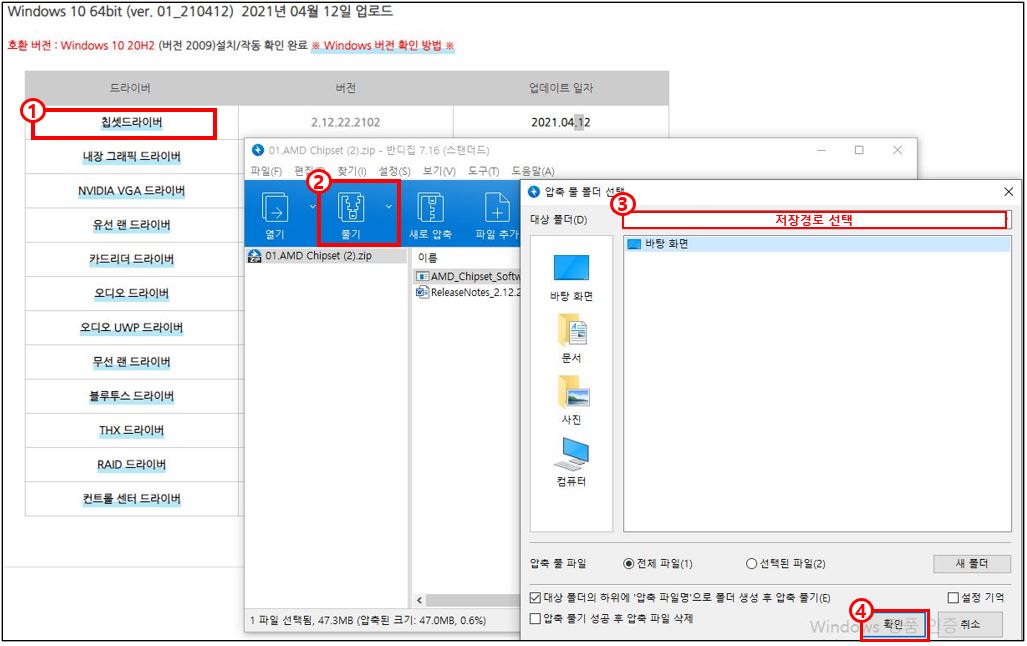1027x646 pixels.
Task: Click the 이름 column header in file list
Action: pyautogui.click(x=428, y=257)
